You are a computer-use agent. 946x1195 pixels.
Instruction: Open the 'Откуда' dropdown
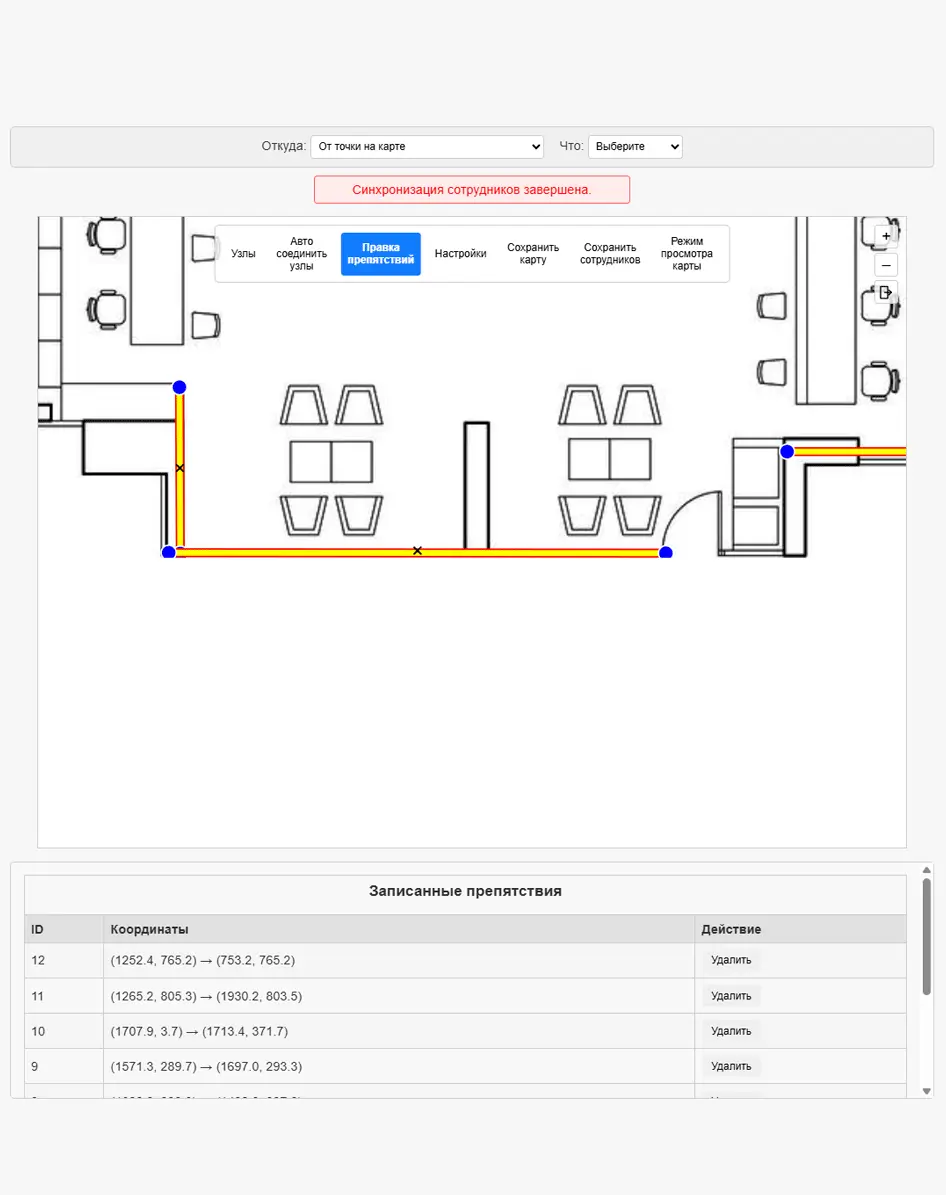(x=427, y=147)
